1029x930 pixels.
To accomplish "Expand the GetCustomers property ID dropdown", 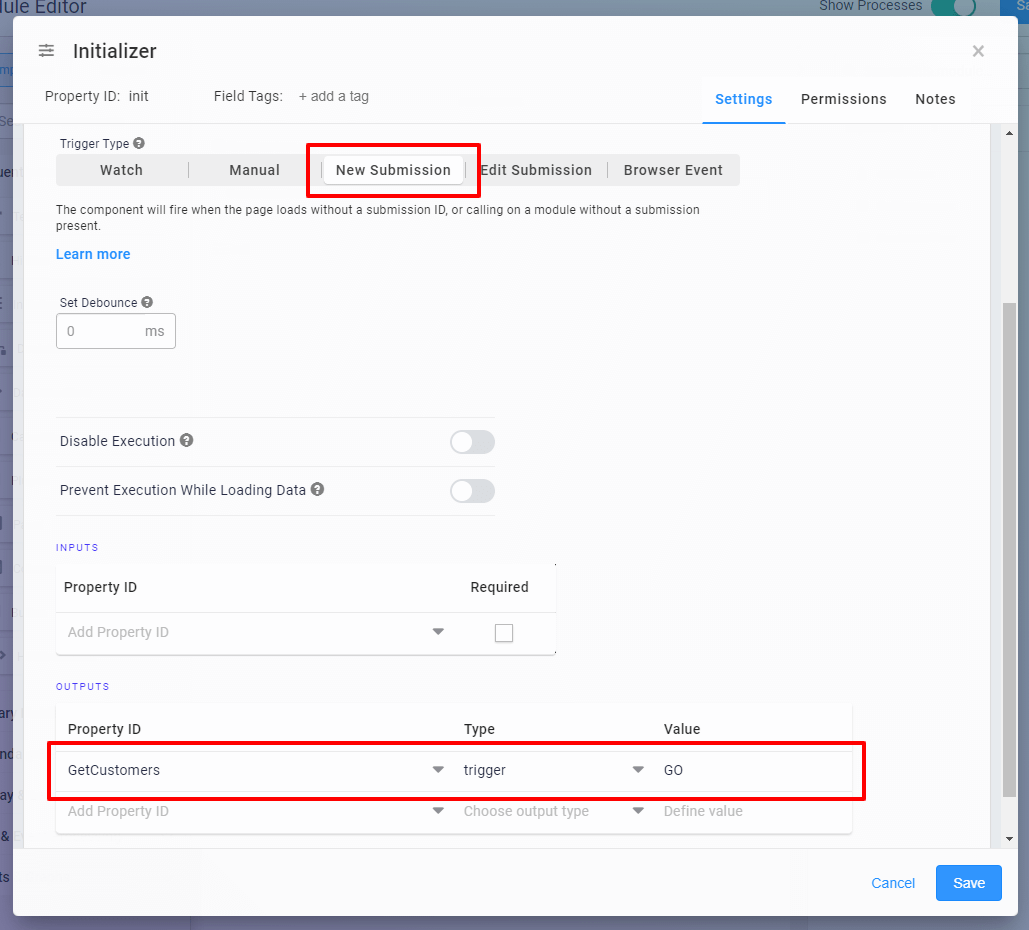I will (438, 770).
